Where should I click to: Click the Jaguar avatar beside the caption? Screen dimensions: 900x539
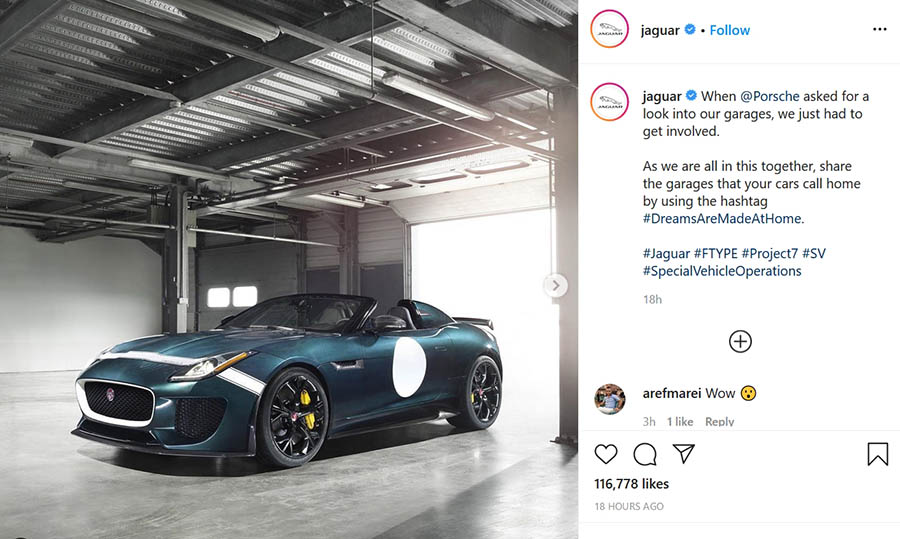coord(610,102)
